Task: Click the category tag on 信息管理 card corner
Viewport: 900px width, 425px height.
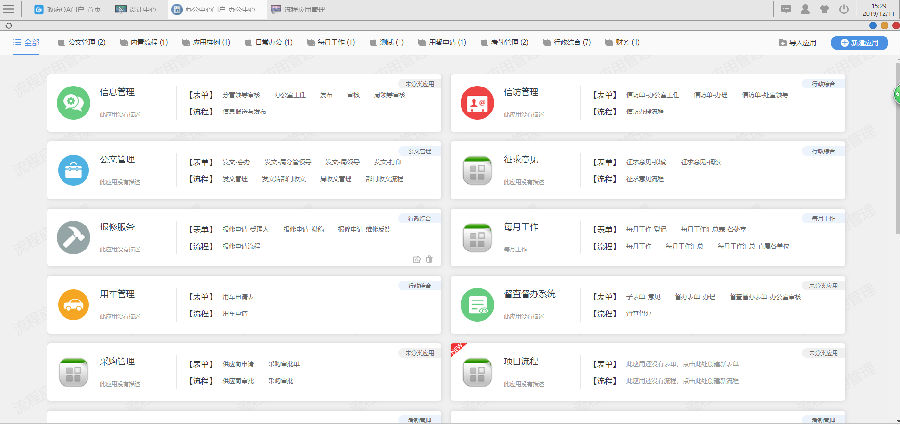Action: point(420,84)
